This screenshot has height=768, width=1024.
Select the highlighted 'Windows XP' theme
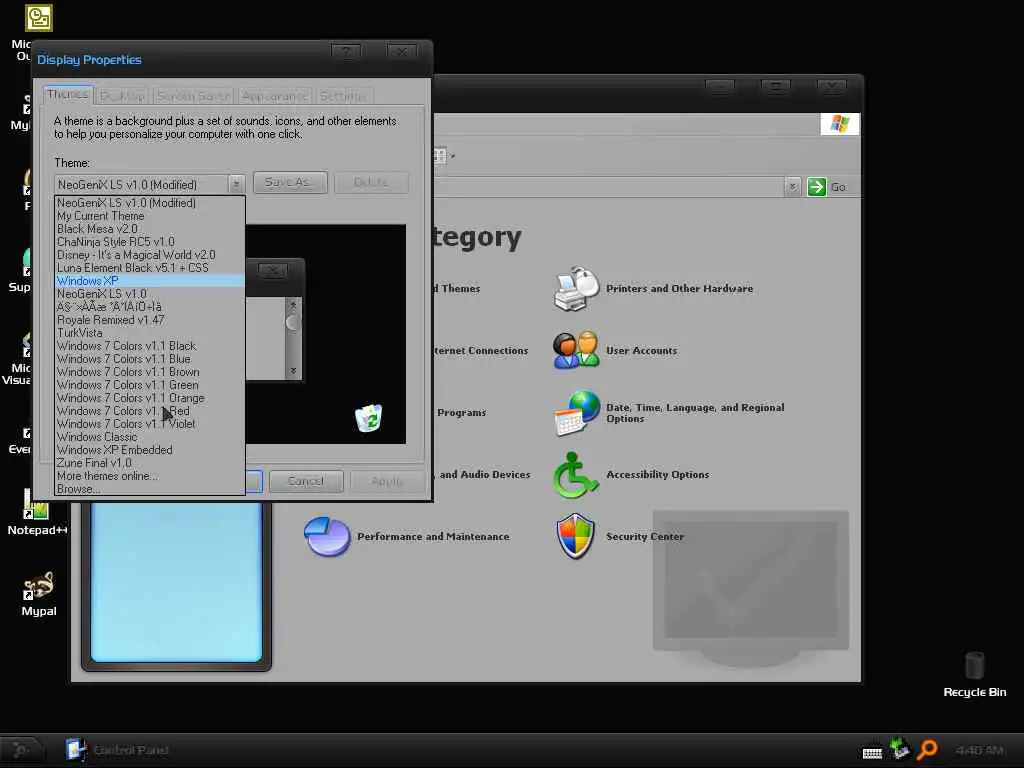pos(150,281)
